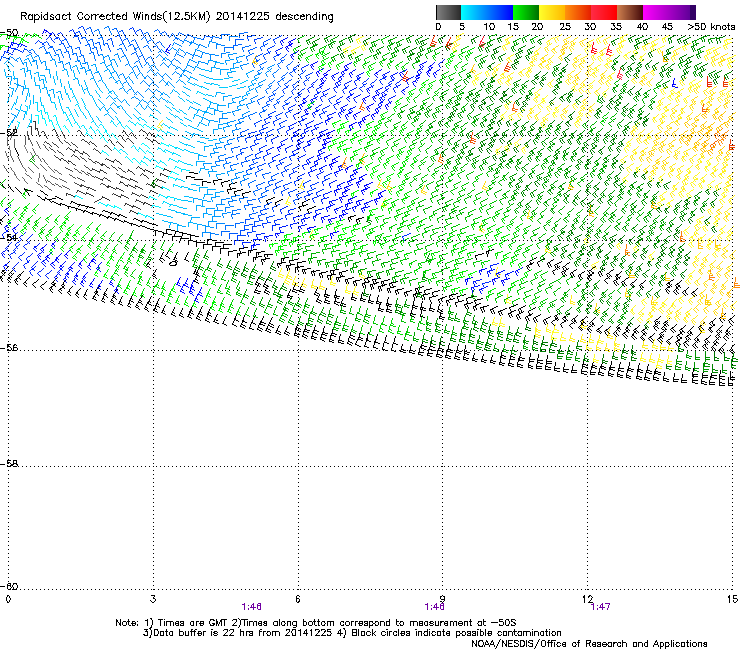
Task: Select the orange 25-30 knots color swatch
Action: tap(578, 12)
